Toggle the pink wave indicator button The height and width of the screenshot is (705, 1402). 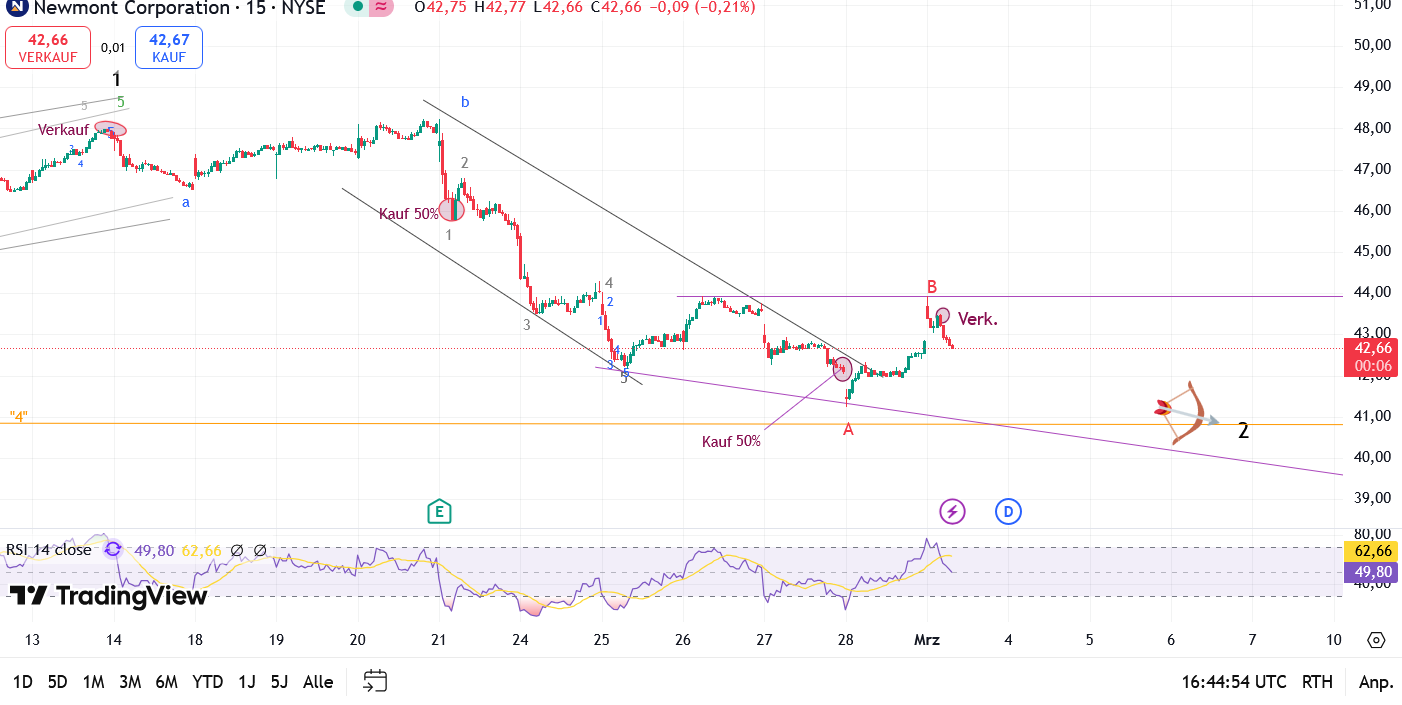pos(381,7)
